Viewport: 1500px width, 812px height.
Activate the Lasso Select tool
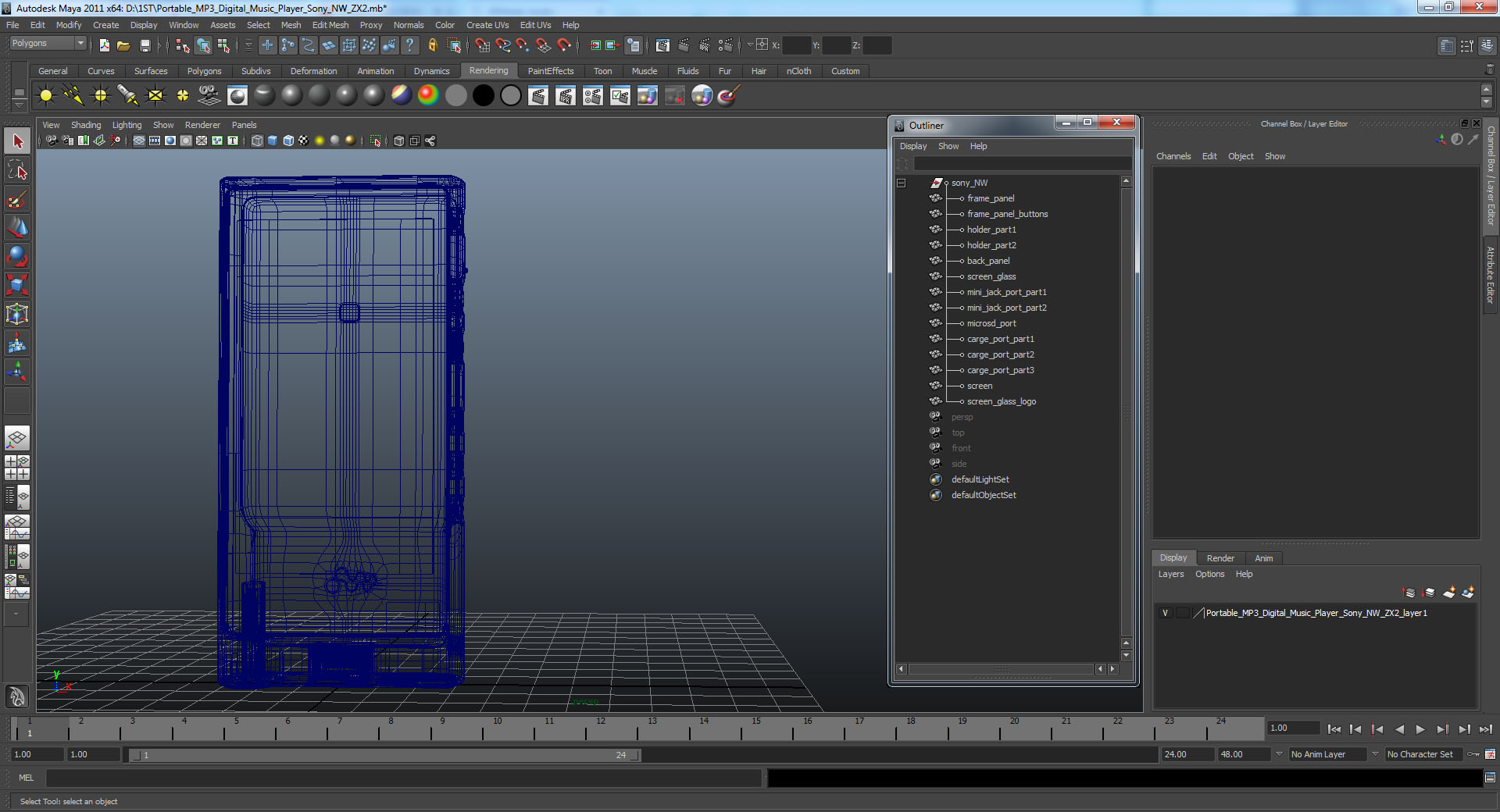pyautogui.click(x=17, y=170)
